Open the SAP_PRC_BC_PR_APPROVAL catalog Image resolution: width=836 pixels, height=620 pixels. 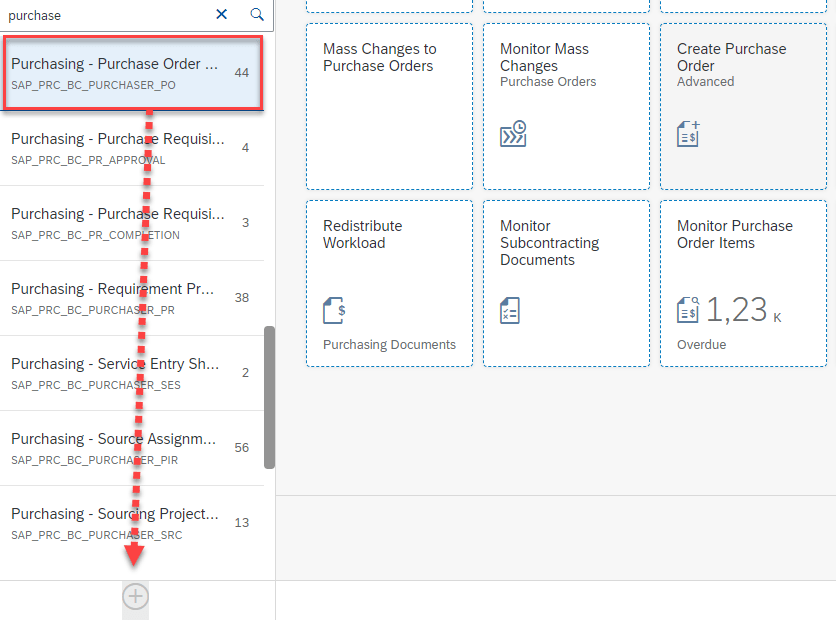coord(132,148)
